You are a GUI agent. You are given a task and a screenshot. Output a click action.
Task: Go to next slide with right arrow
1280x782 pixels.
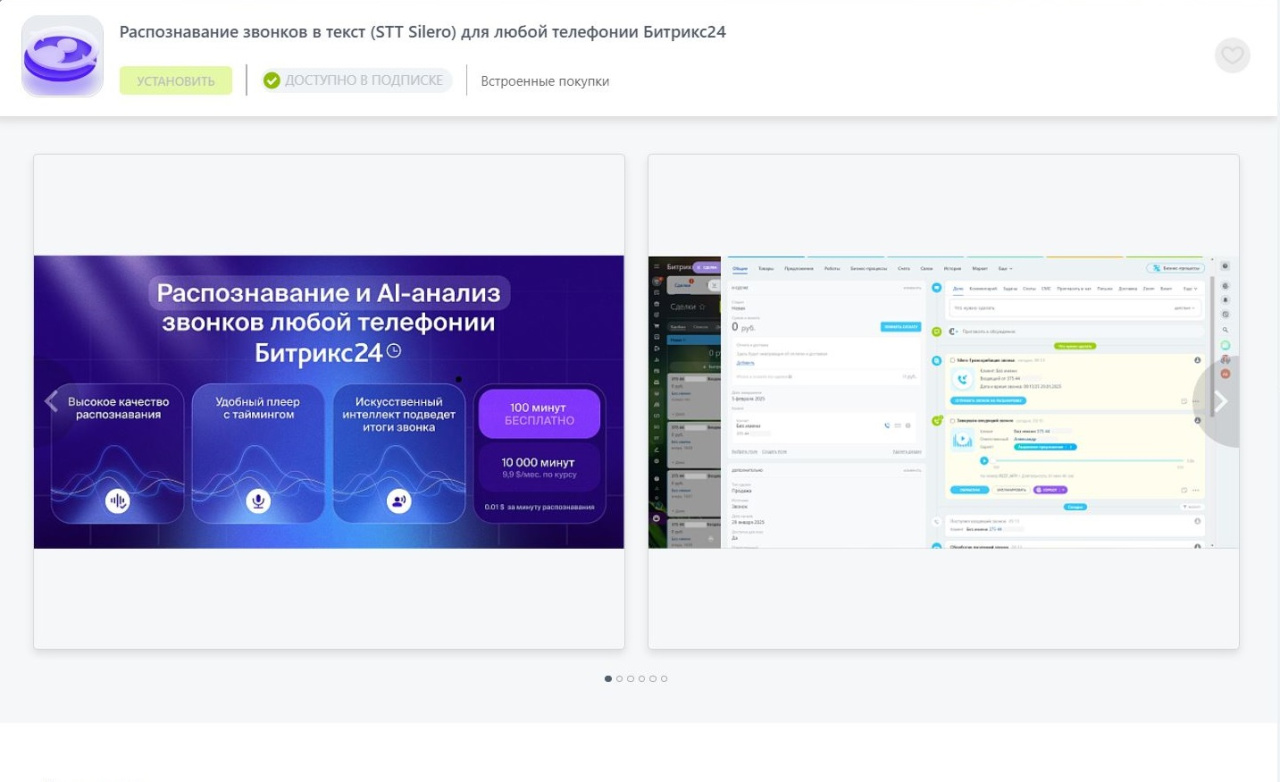[1220, 401]
